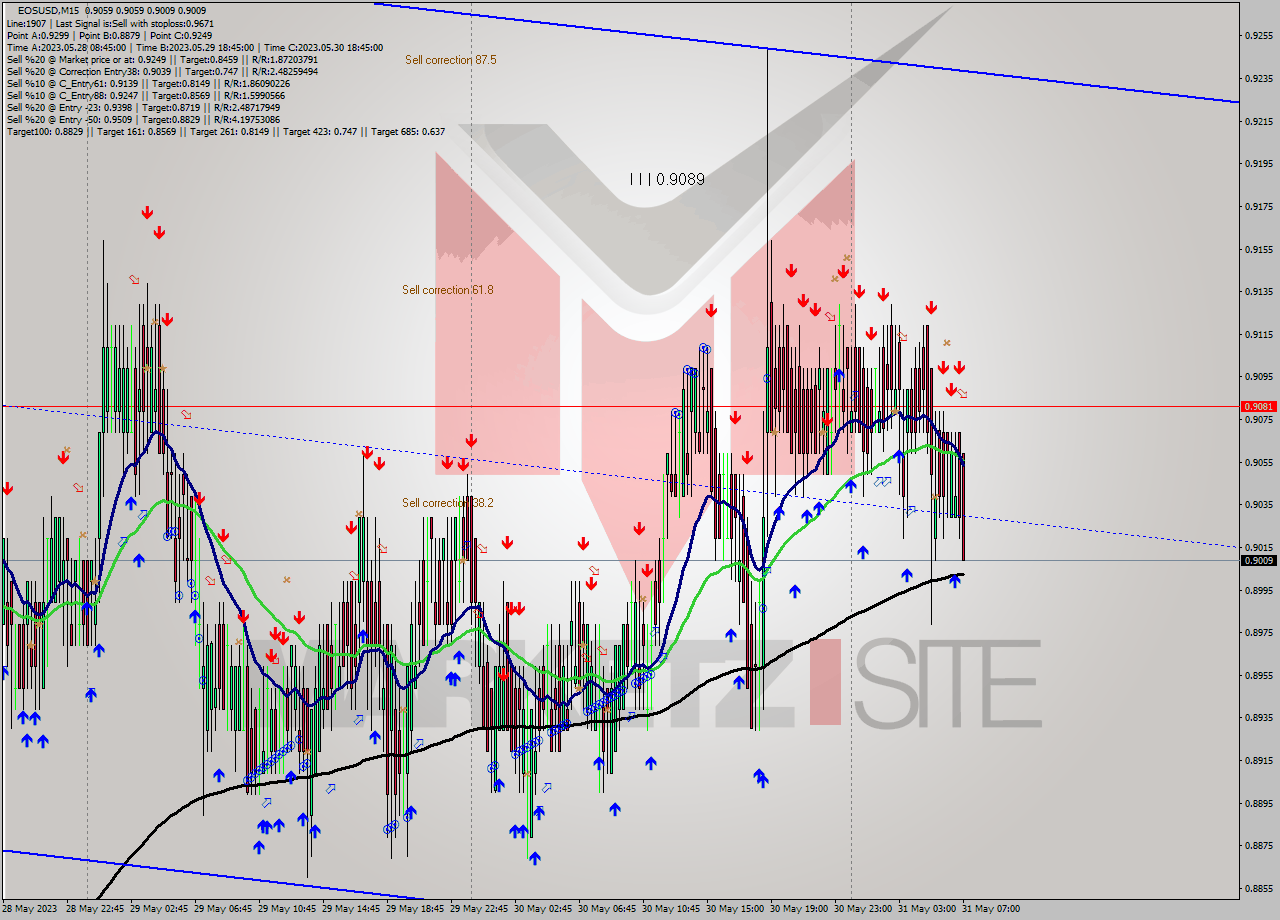Click the 0.8875 price axis label
This screenshot has height=920, width=1280.
tap(1257, 846)
